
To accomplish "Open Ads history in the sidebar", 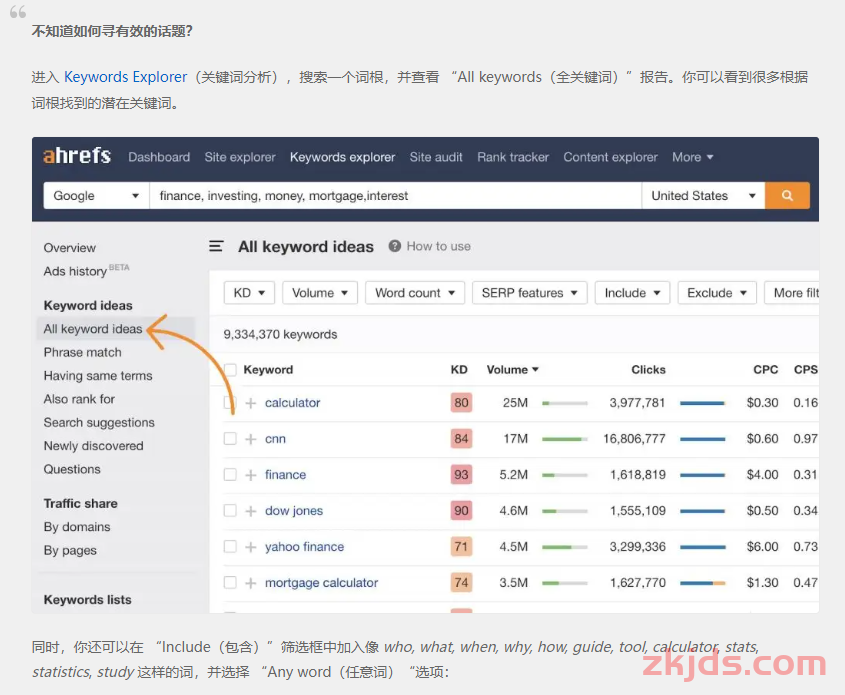I will 86,271.
